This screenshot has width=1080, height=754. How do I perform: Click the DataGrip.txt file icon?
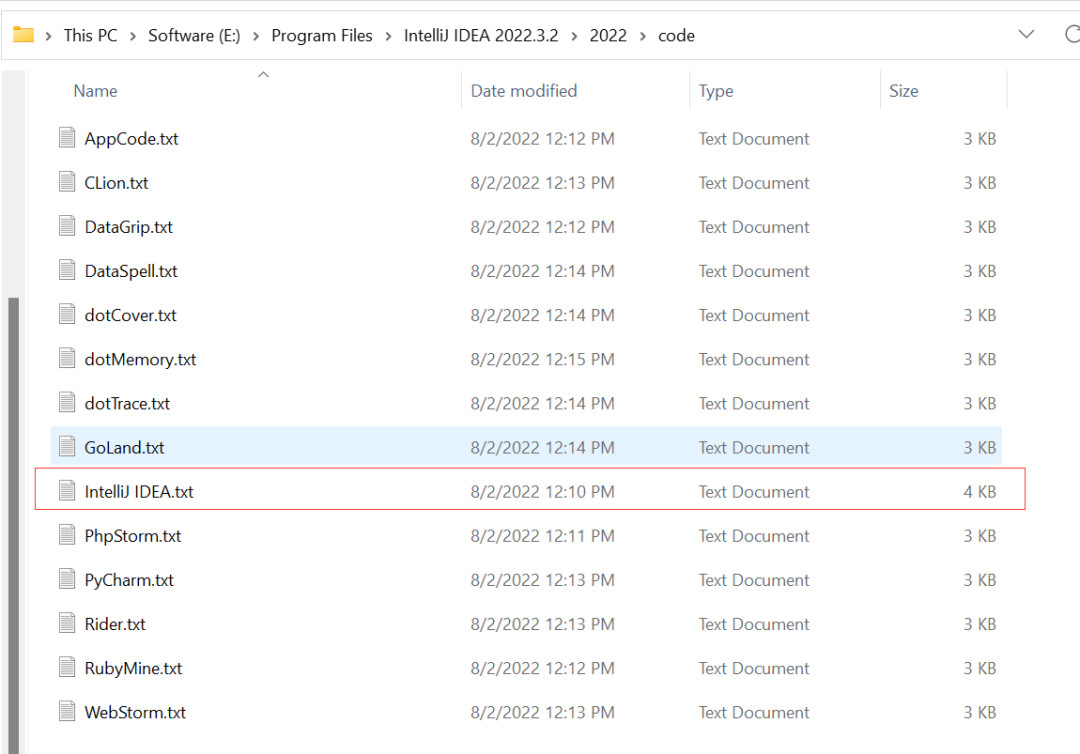click(67, 226)
